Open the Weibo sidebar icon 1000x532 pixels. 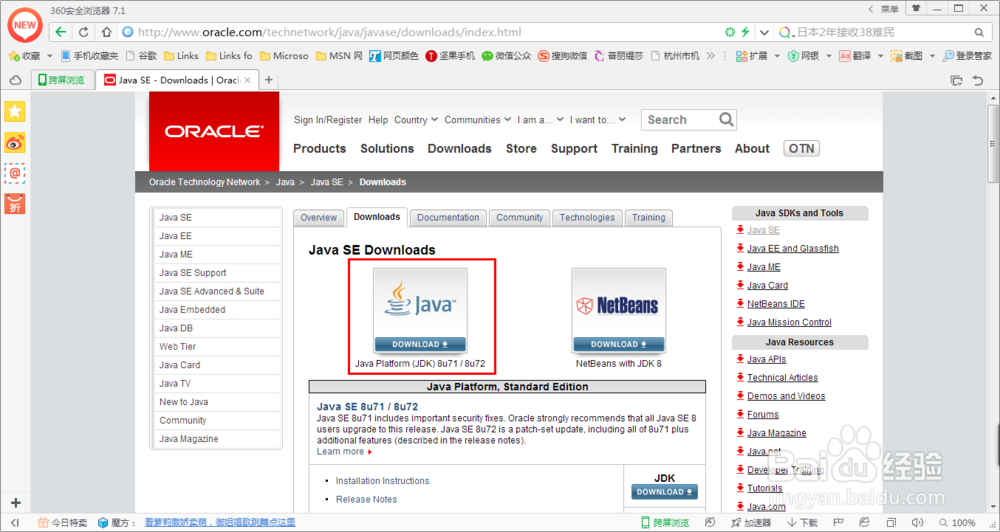tap(15, 142)
